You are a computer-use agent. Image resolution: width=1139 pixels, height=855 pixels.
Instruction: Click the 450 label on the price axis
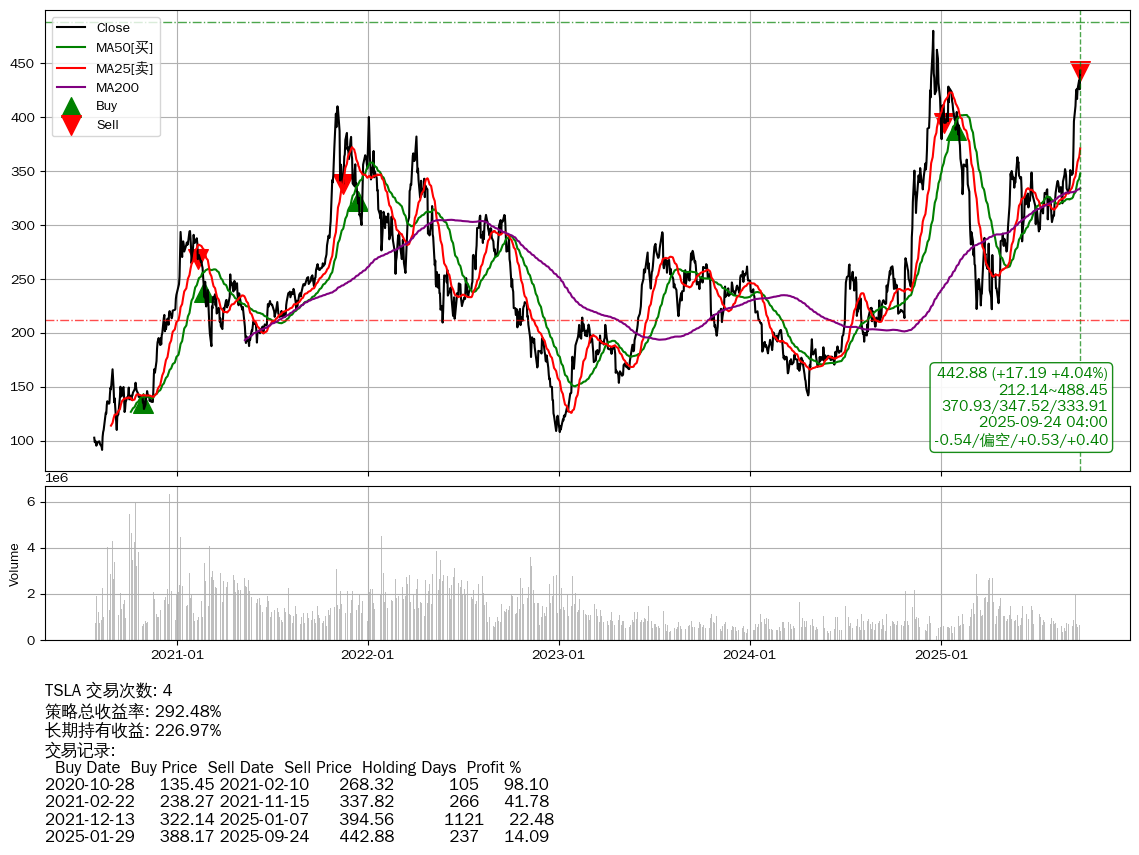pos(23,64)
